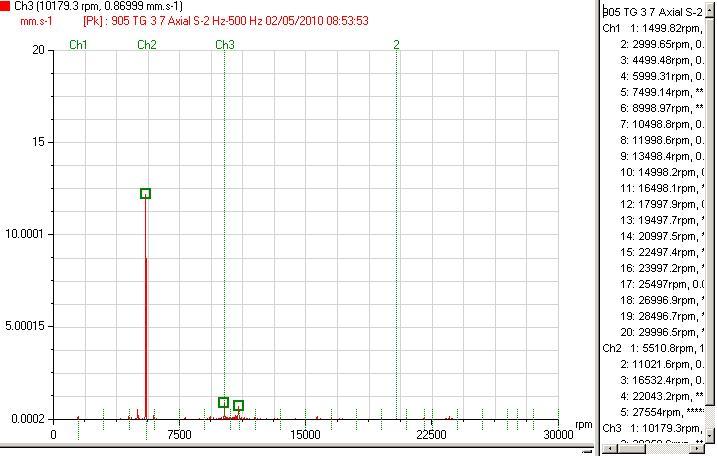The width and height of the screenshot is (717, 456).
Task: Select list row '9: 13498.4rpm'
Action: [662, 156]
